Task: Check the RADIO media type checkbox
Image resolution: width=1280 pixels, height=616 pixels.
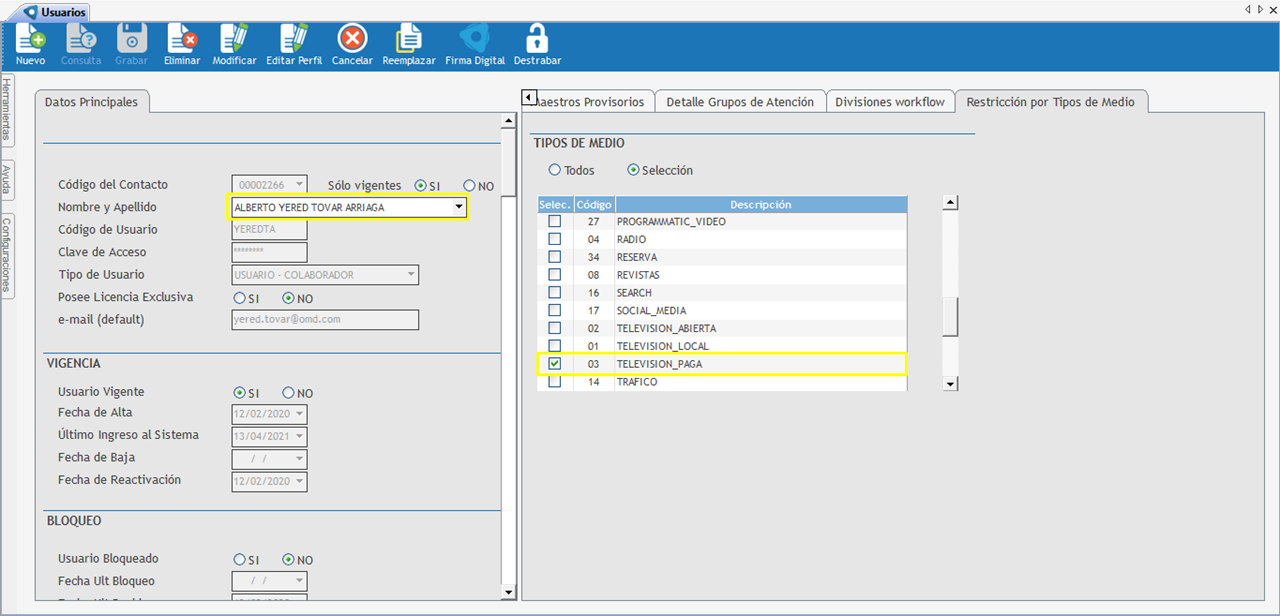Action: click(x=554, y=240)
